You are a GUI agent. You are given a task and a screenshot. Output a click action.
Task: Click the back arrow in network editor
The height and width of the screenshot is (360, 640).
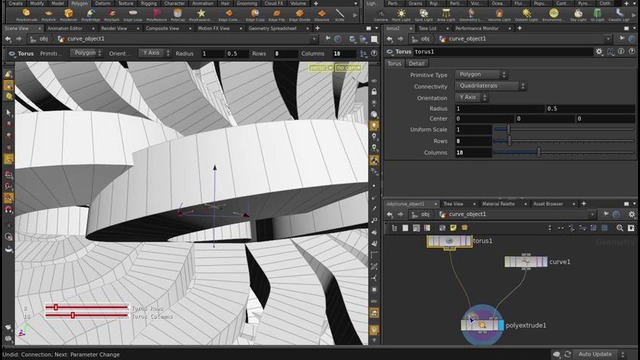click(390, 214)
